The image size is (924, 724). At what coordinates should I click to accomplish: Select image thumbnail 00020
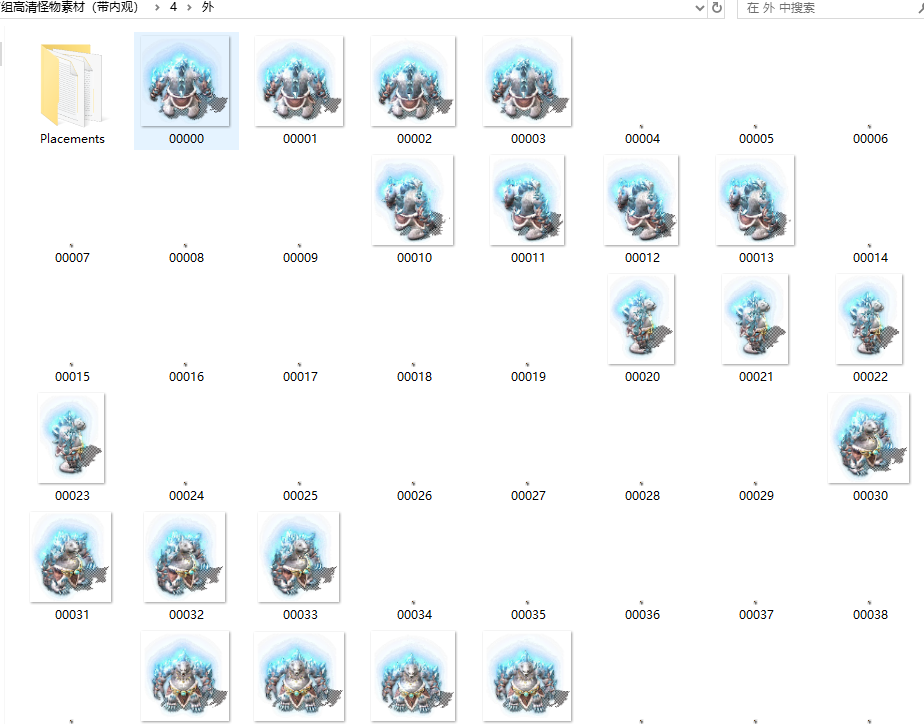[x=641, y=319]
